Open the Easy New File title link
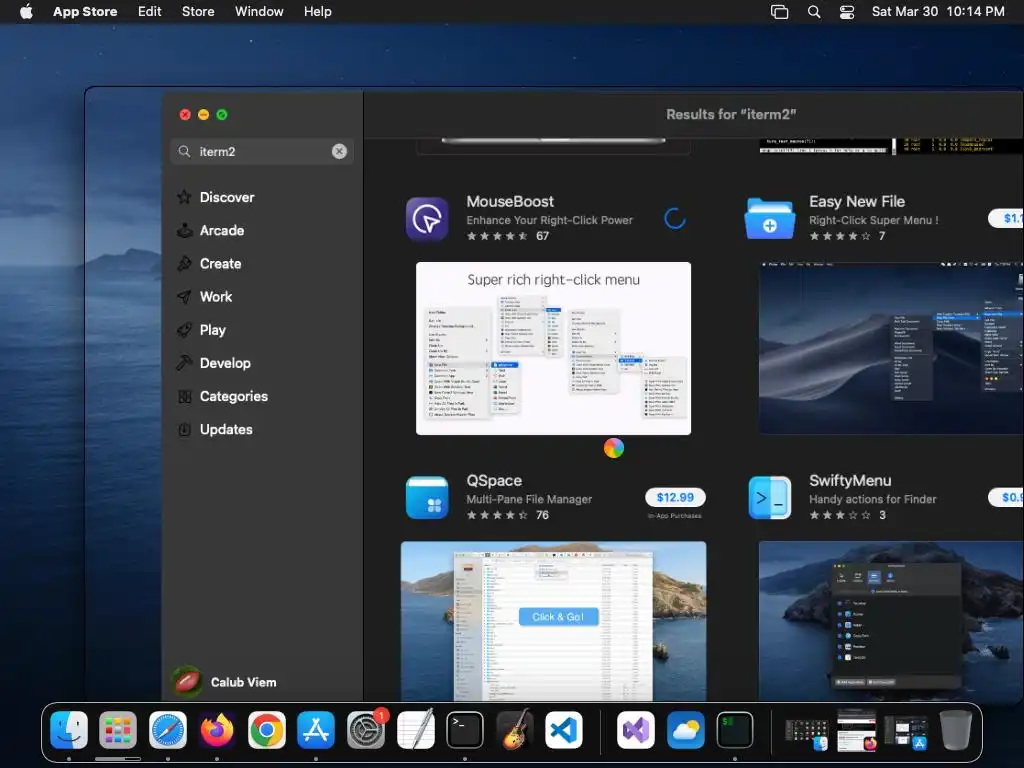This screenshot has width=1024, height=768. (x=857, y=202)
